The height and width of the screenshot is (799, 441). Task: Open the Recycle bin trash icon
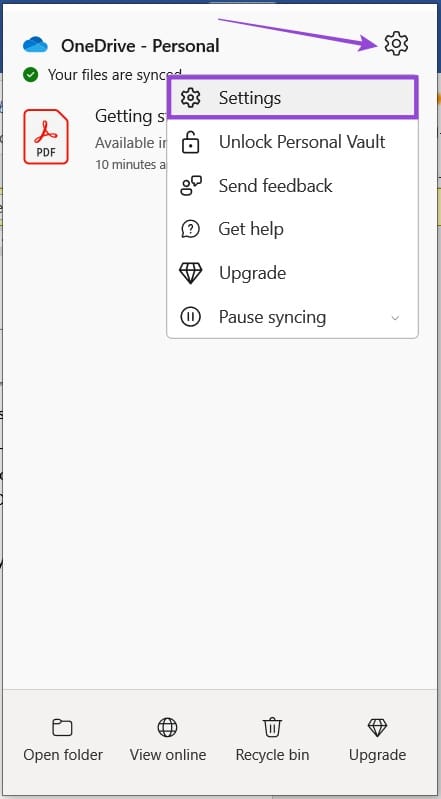272,727
